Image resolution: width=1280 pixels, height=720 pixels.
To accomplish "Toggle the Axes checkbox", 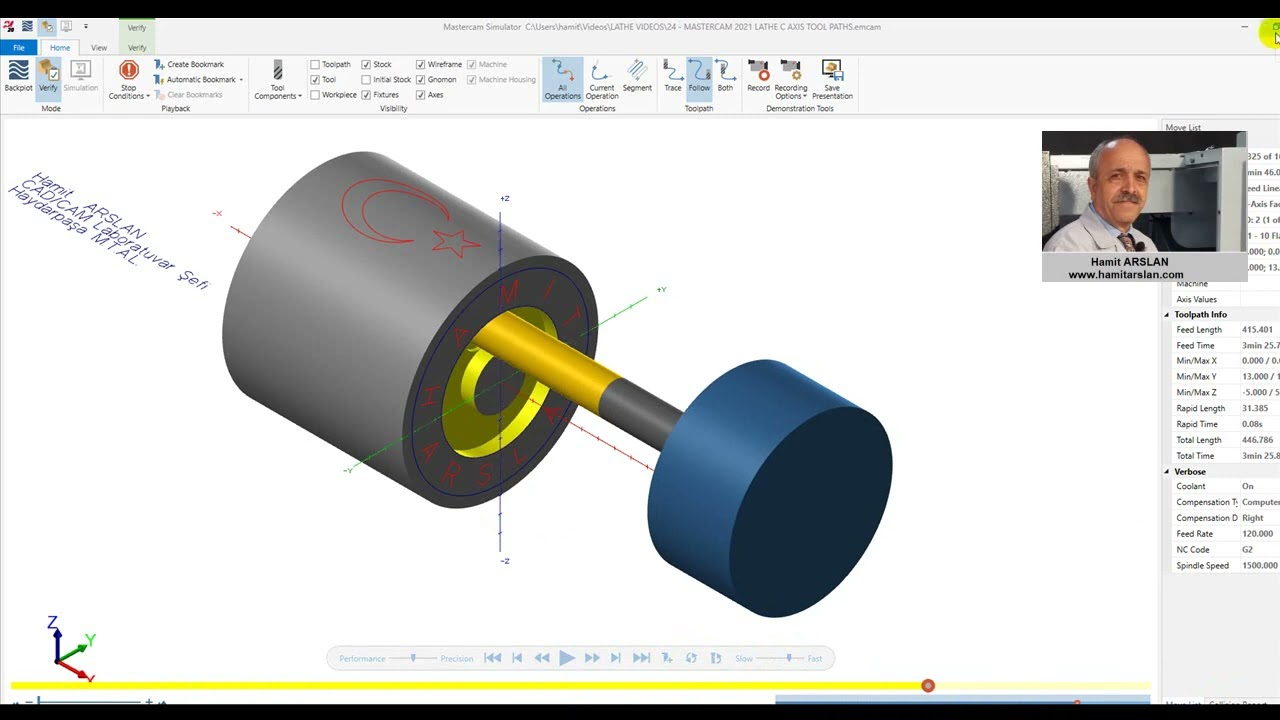I will (420, 95).
